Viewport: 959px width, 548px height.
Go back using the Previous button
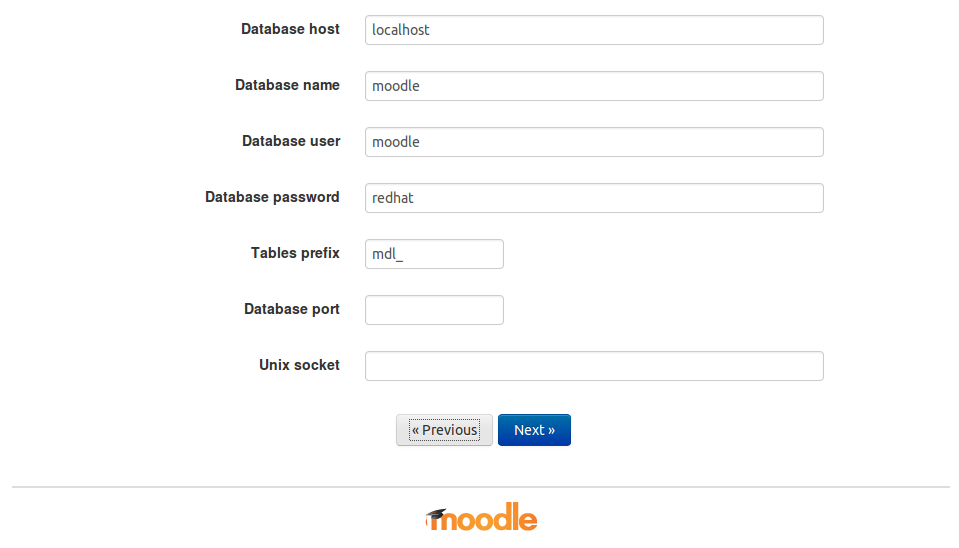coord(444,430)
